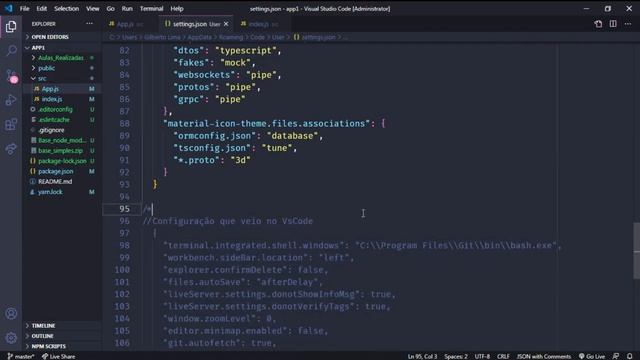The width and height of the screenshot is (640, 360).
Task: Expand the NPM Scripts section
Action: pos(61,346)
